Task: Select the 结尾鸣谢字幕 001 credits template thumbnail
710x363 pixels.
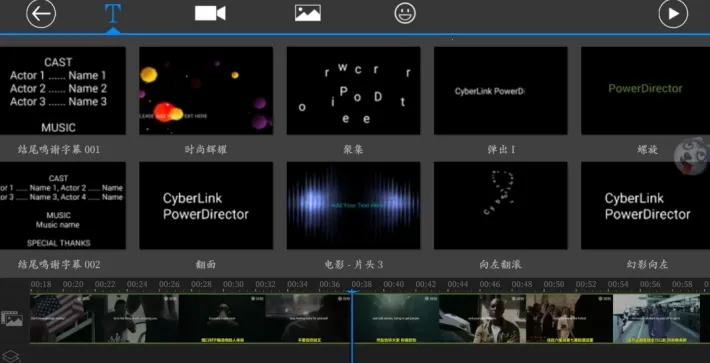Action: click(62, 91)
